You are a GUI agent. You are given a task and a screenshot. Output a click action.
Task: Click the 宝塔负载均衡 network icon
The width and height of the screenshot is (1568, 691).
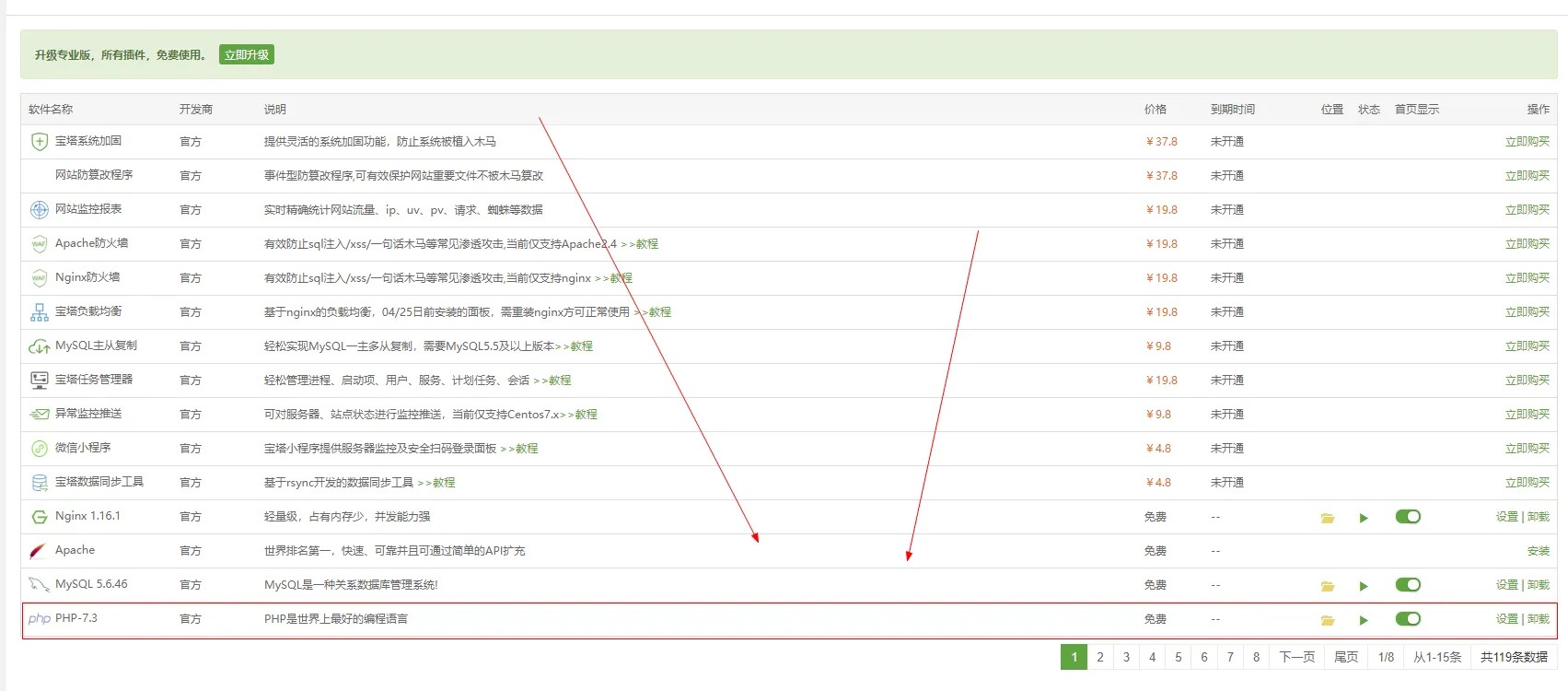coord(39,312)
